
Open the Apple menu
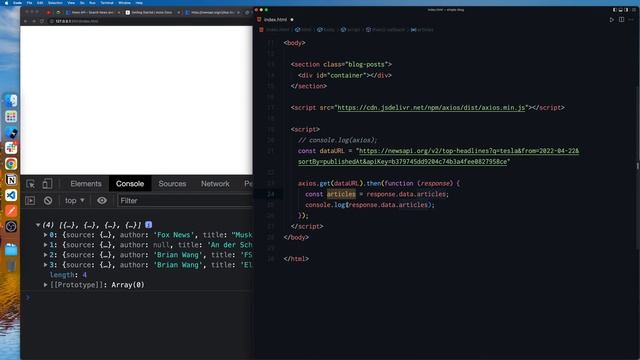[6, 3]
